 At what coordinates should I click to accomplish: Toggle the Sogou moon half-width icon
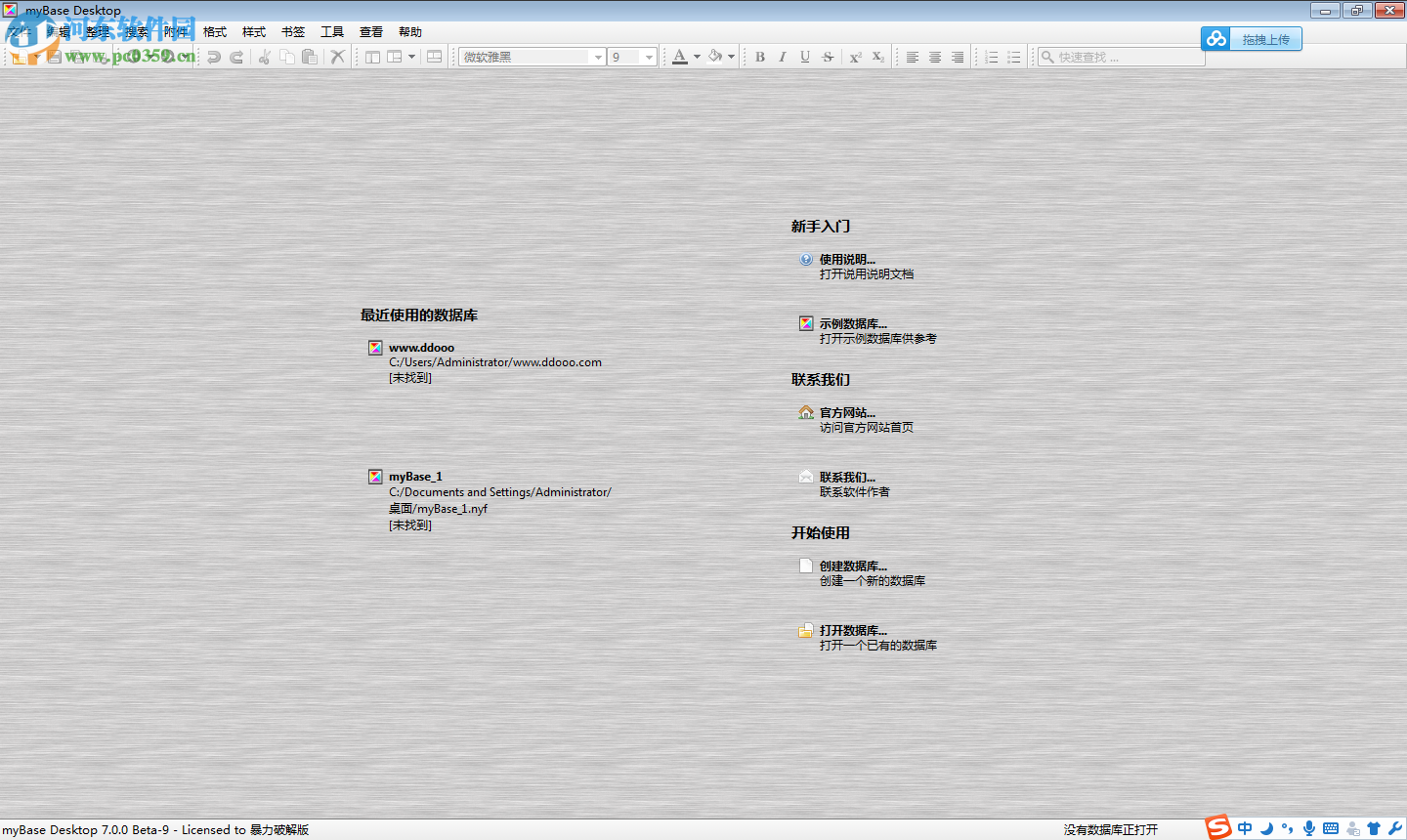pos(1266,828)
